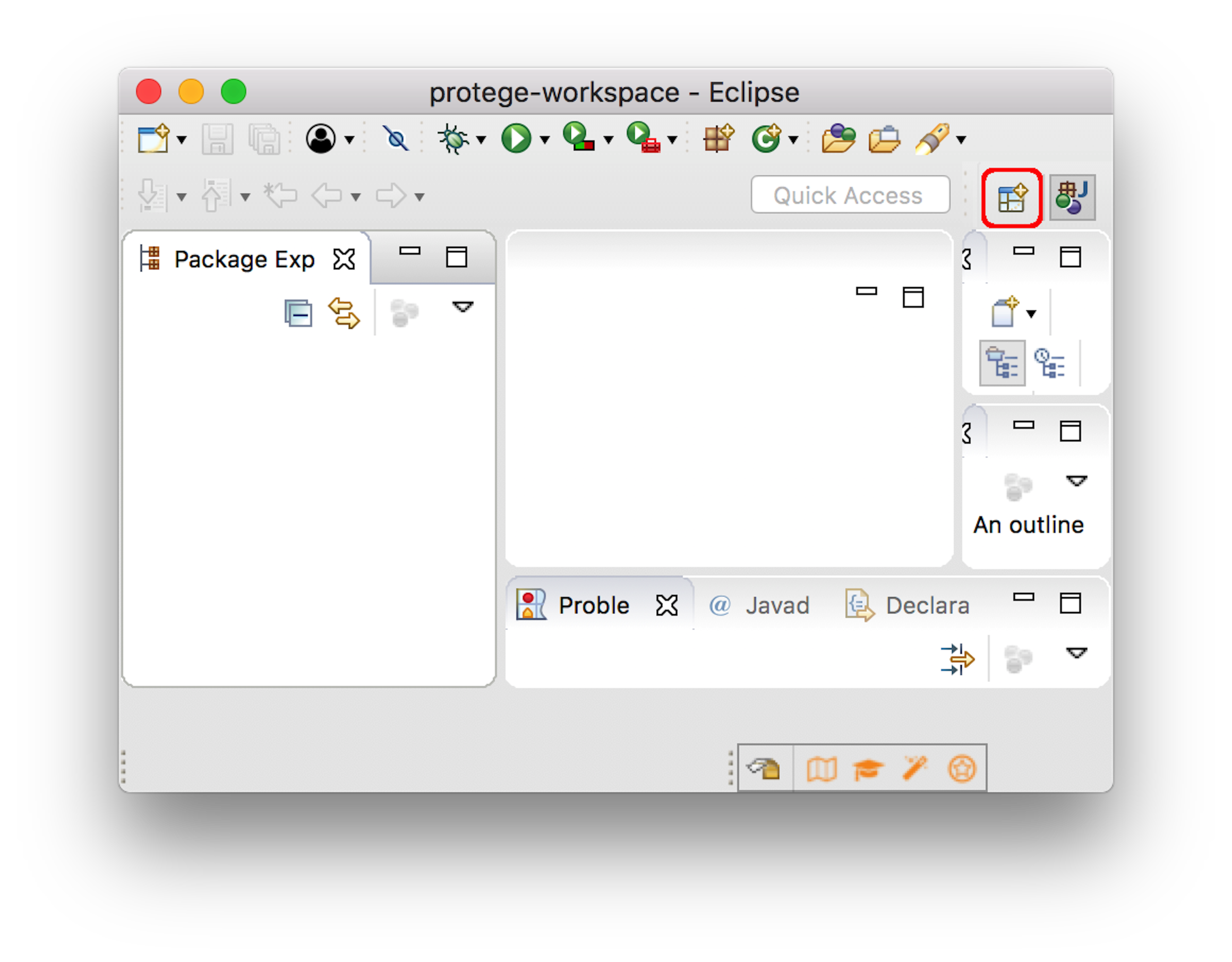Maximize the editor area

pos(913,297)
